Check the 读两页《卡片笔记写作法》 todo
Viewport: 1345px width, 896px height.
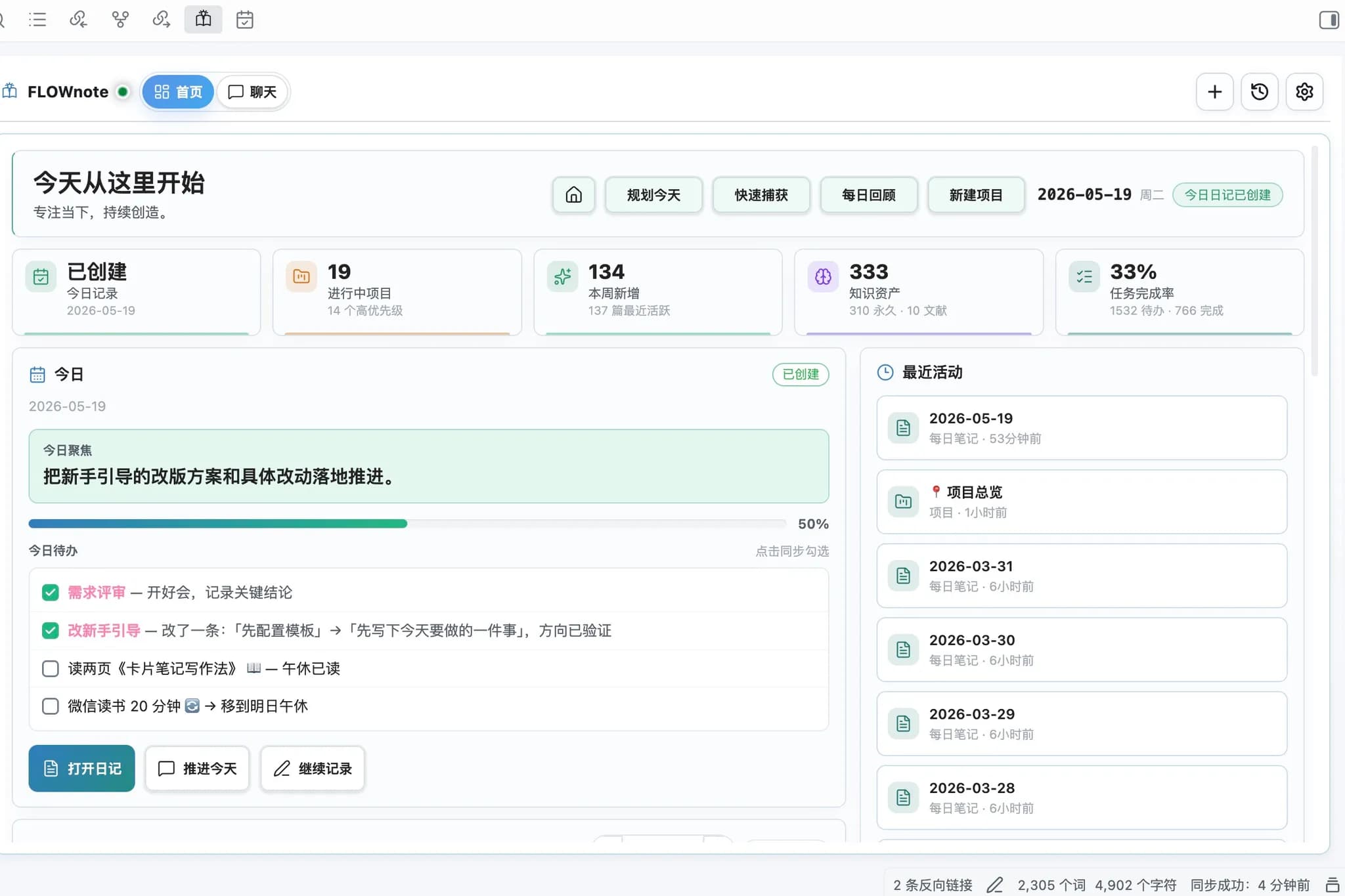[x=50, y=669]
